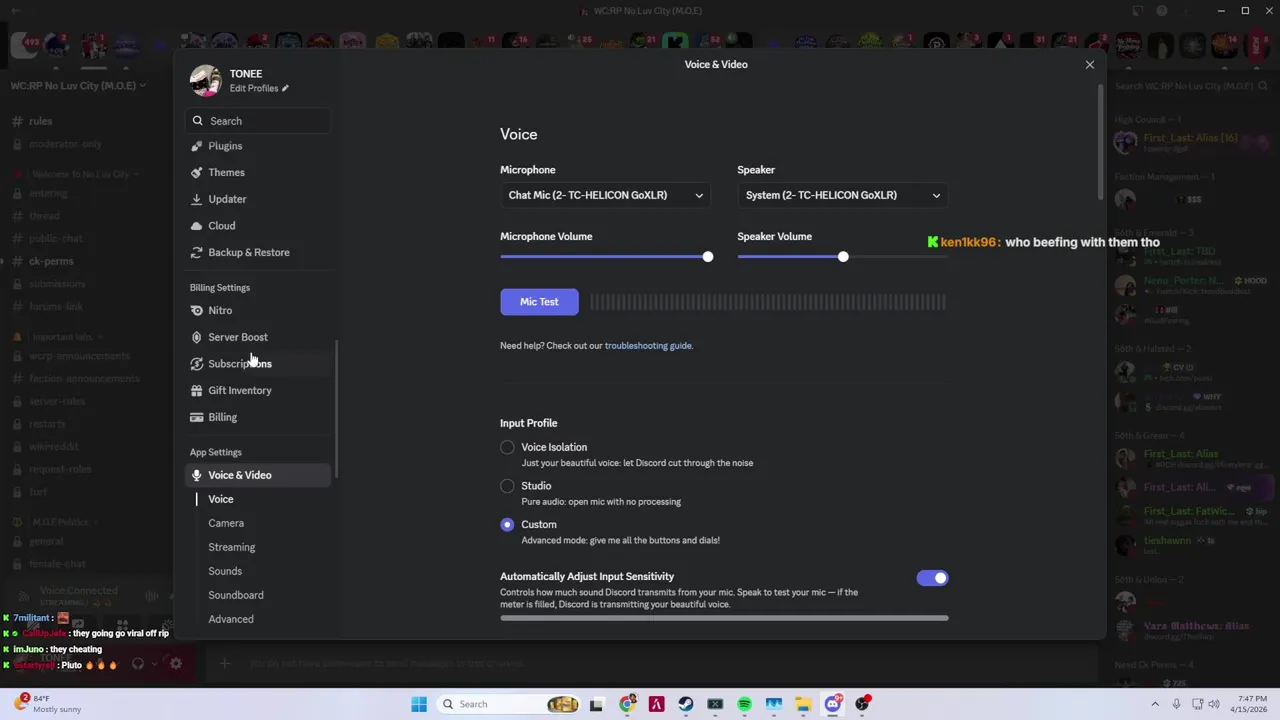This screenshot has height=720, width=1280.
Task: Open the troubleshooting guide link
Action: point(648,346)
